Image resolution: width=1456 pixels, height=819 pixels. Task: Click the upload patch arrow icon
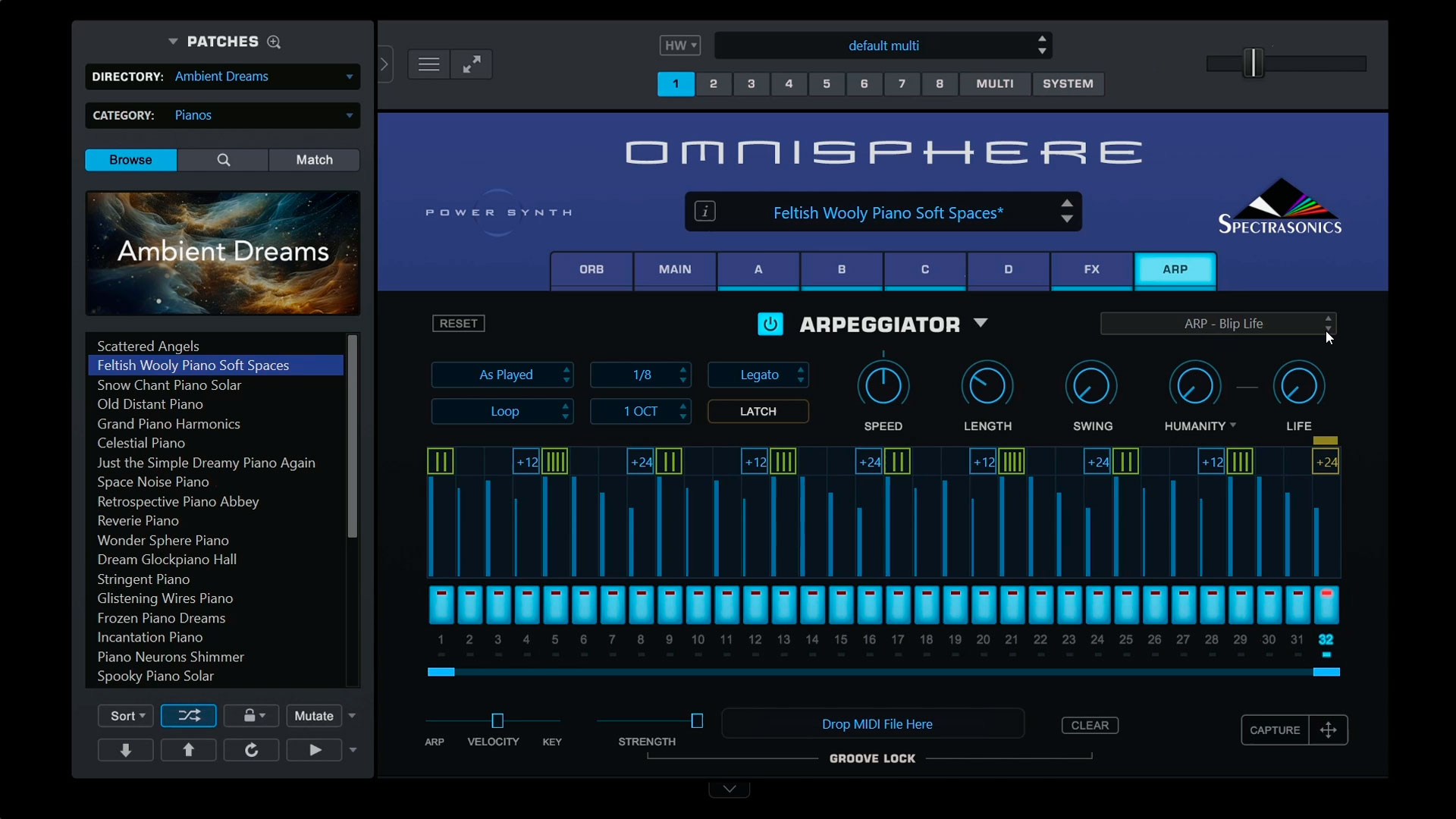(x=188, y=749)
